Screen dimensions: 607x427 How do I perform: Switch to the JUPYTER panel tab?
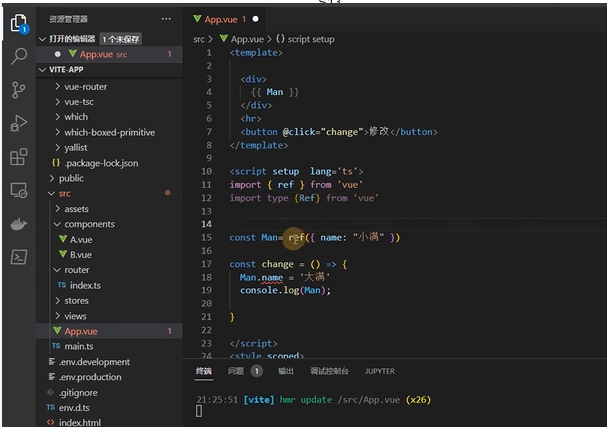380,371
